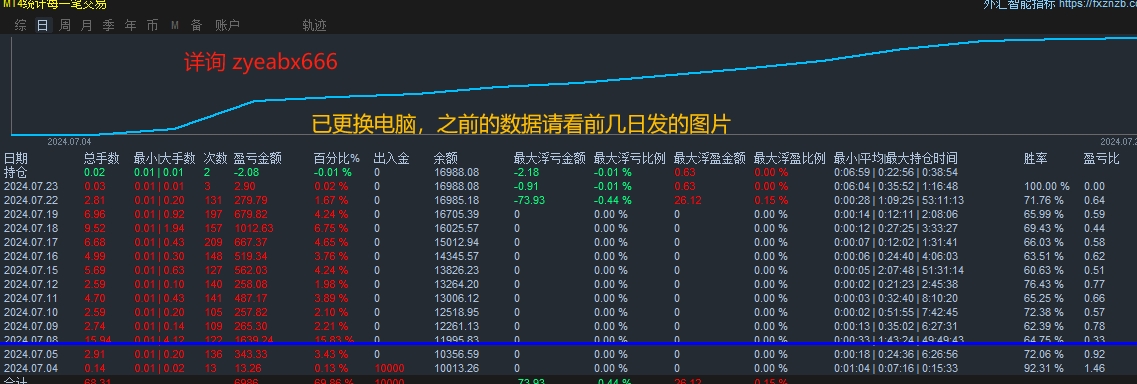
Task: Click the 盈亏比 column header
Action: (x=1102, y=158)
